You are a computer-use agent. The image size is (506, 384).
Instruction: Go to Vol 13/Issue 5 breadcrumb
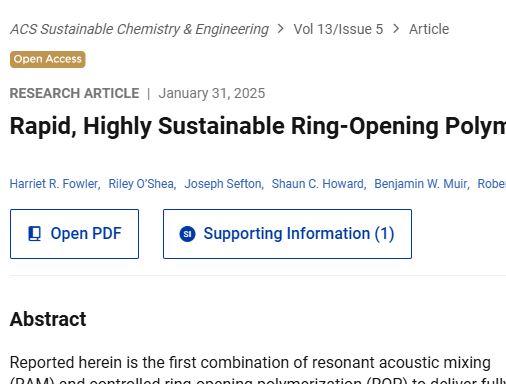tap(338, 29)
